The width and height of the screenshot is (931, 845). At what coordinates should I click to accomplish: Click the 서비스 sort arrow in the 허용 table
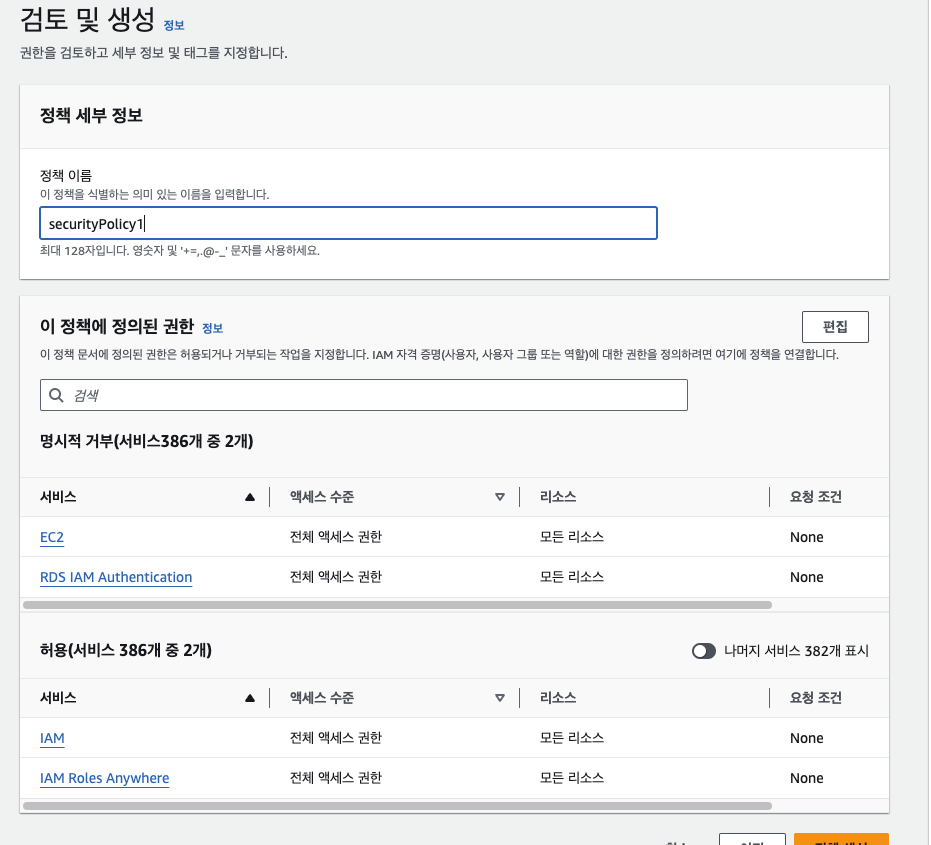tap(250, 698)
